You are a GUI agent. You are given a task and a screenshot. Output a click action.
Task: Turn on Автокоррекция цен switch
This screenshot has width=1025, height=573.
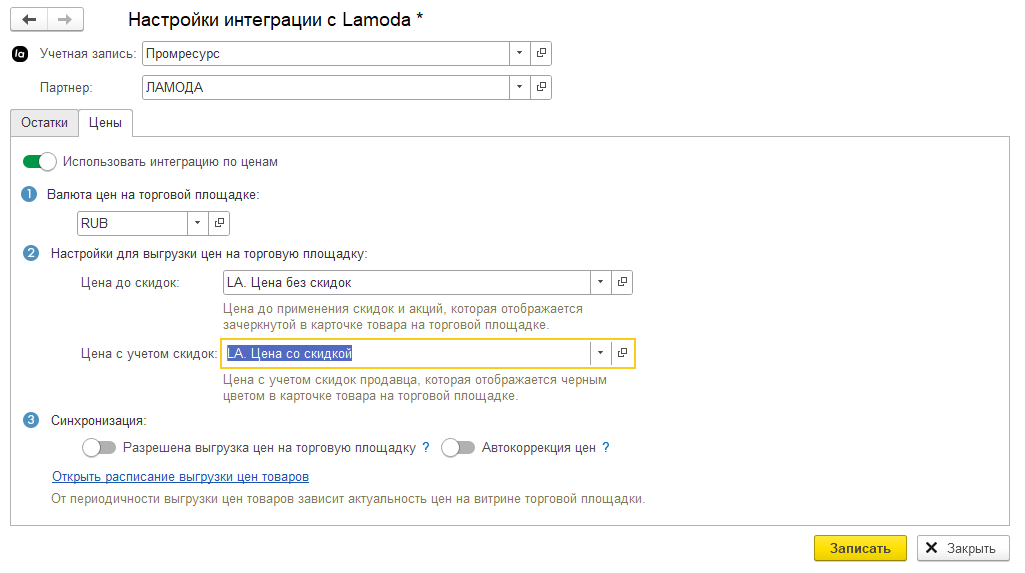pyautogui.click(x=457, y=448)
